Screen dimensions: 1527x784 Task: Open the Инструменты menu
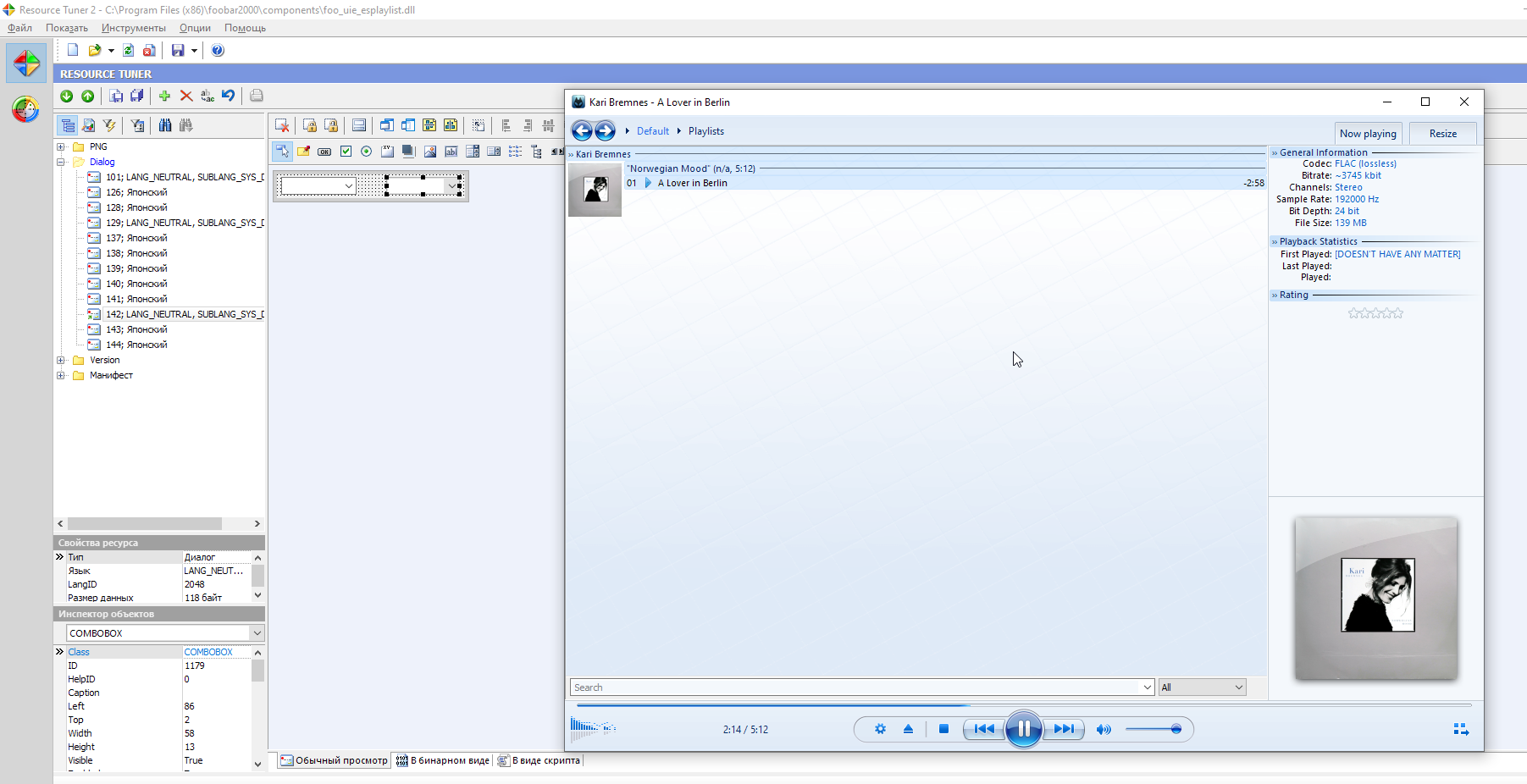pyautogui.click(x=133, y=28)
